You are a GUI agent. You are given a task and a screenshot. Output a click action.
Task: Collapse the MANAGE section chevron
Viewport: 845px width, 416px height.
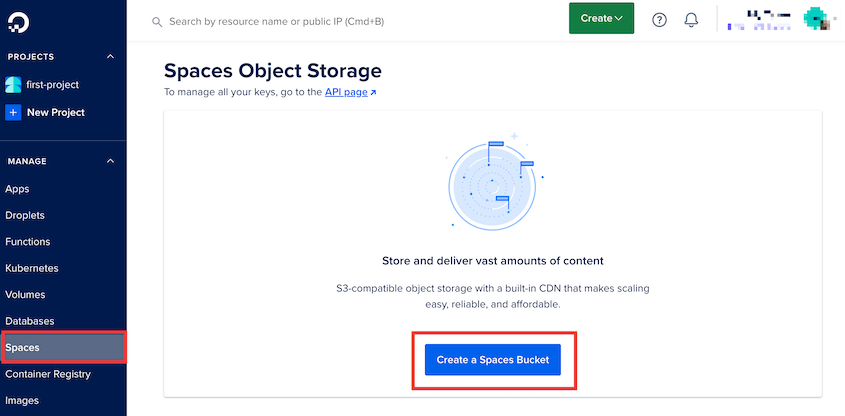coord(110,161)
